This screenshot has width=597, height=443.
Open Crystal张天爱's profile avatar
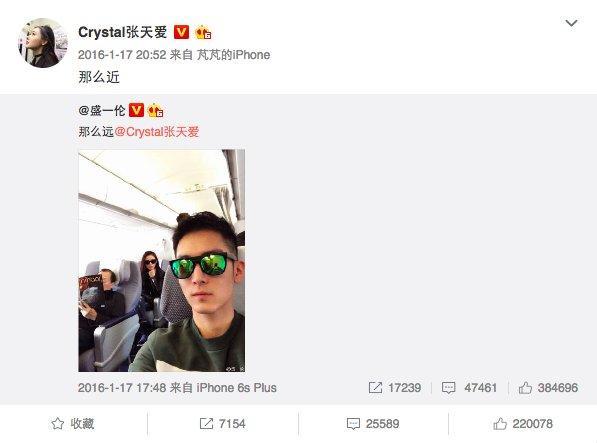(x=43, y=43)
